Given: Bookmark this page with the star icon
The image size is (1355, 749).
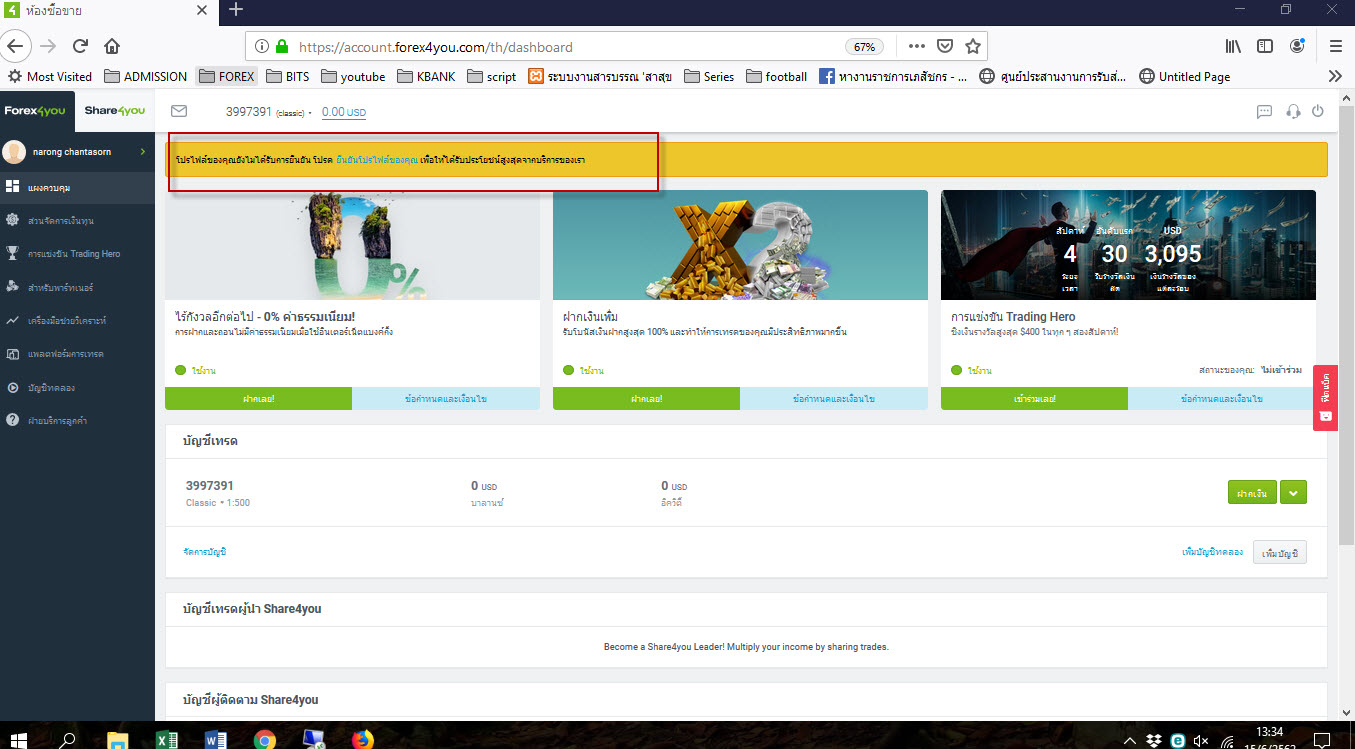Looking at the screenshot, I should [x=972, y=46].
